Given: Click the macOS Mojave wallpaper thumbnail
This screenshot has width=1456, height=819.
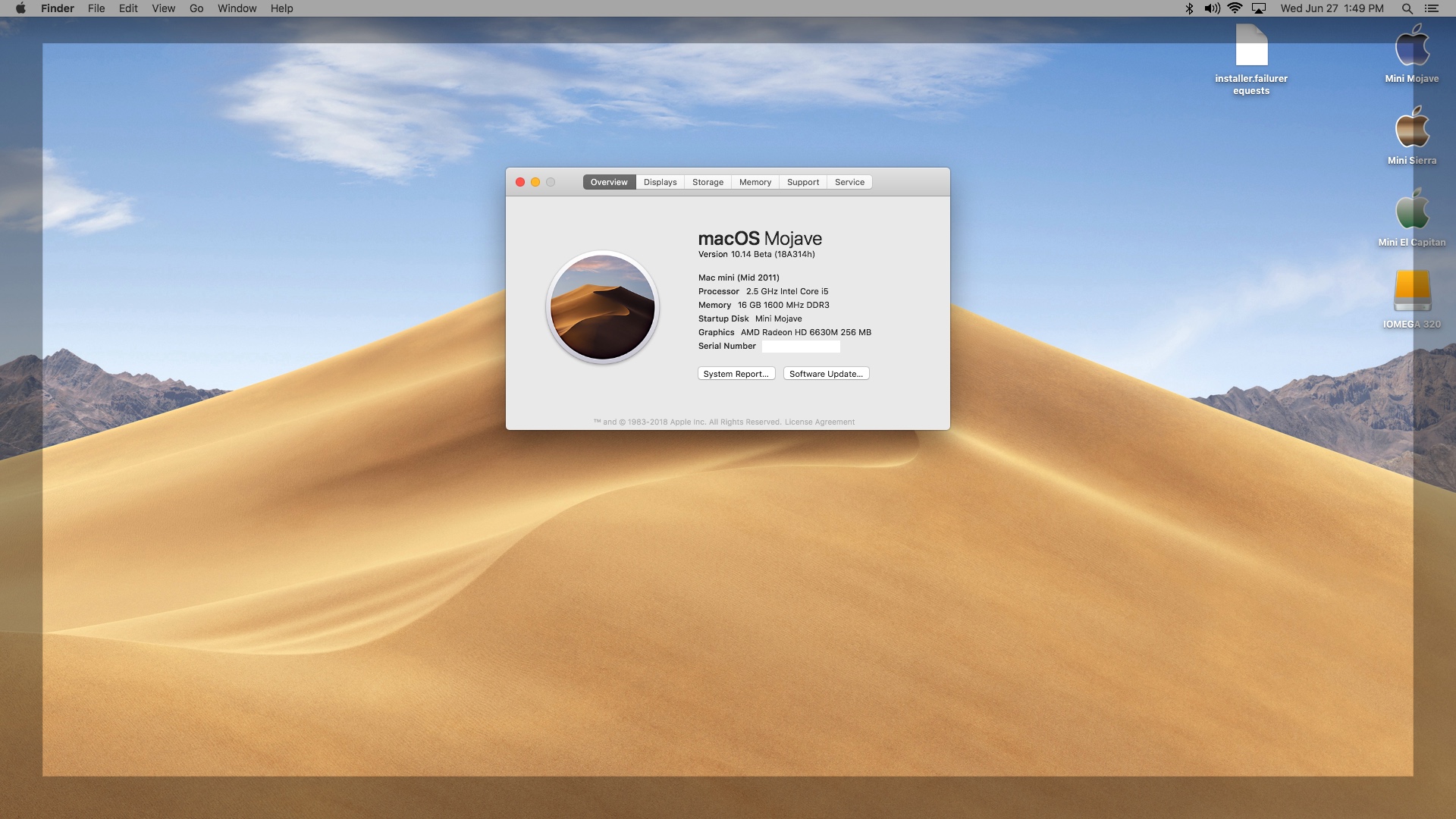Looking at the screenshot, I should [x=603, y=308].
